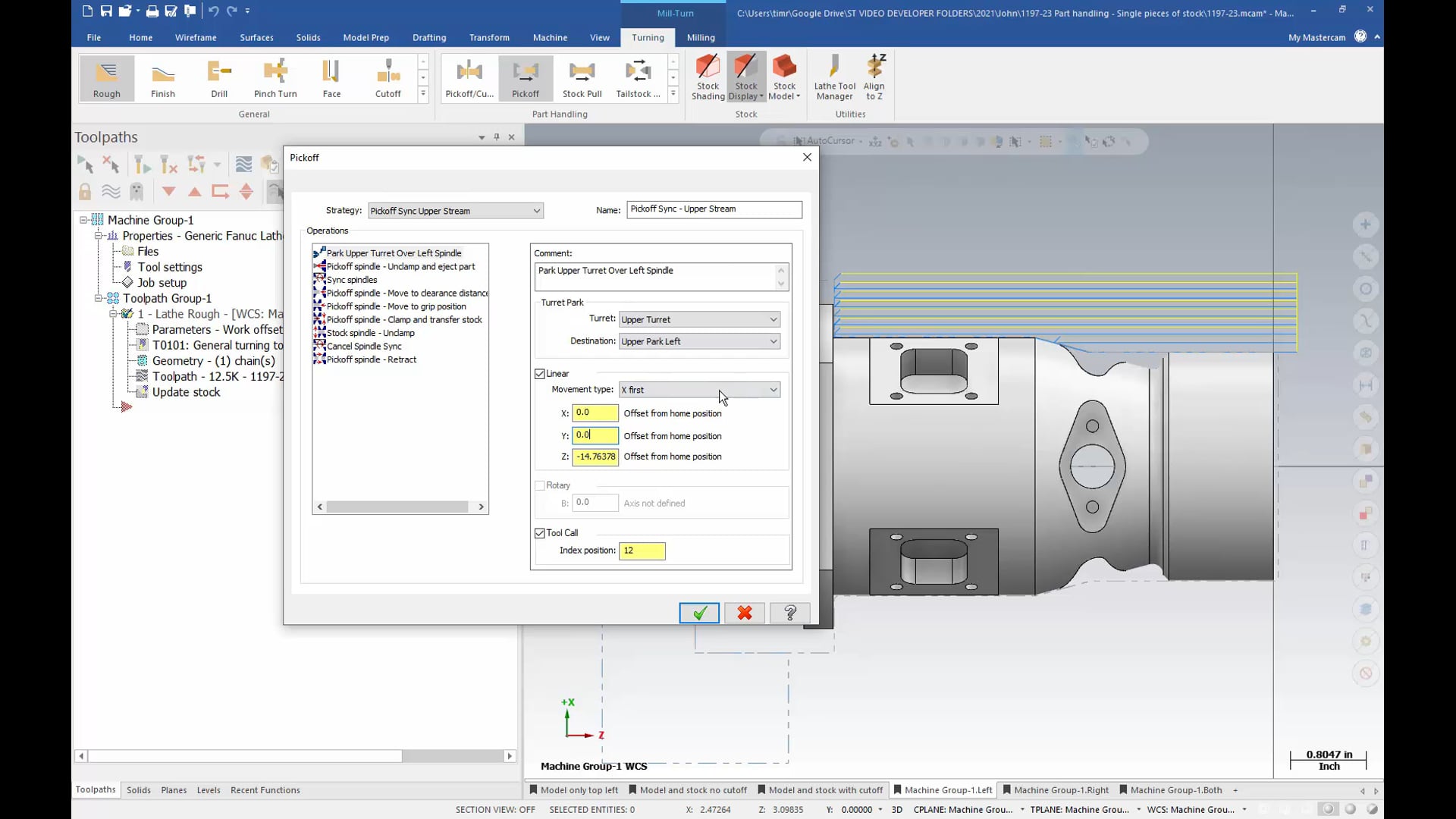
Task: Collapse the Properties tree node
Action: point(98,236)
